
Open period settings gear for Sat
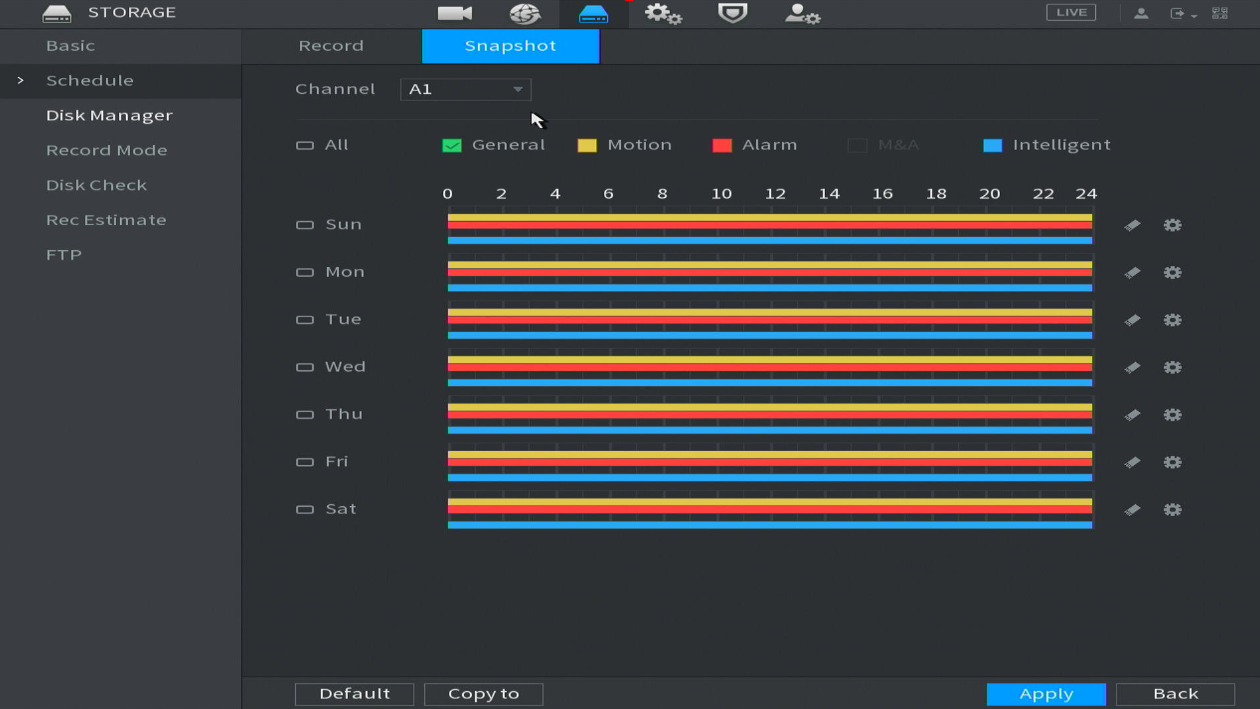coord(1172,510)
